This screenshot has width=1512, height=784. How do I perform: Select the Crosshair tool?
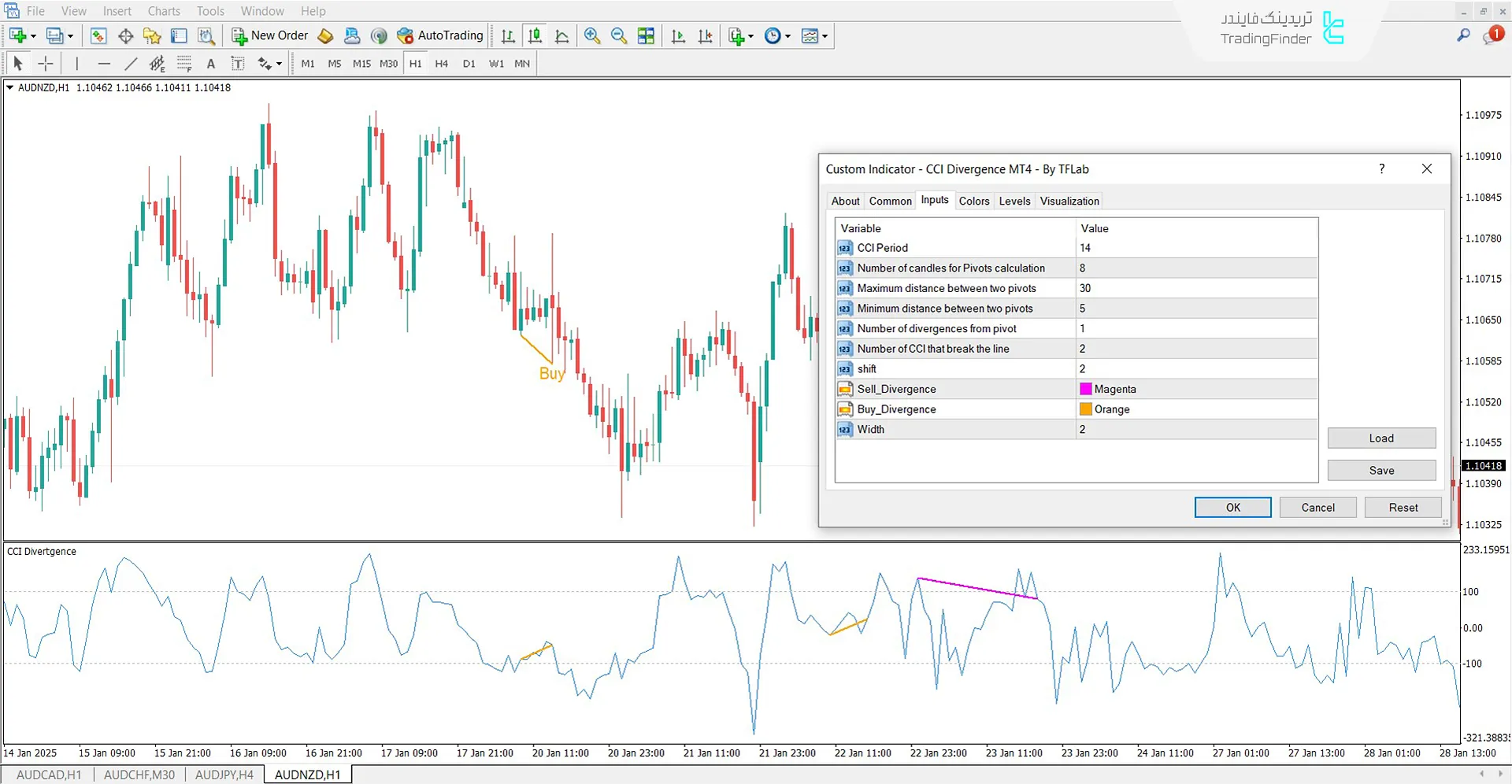coord(45,63)
